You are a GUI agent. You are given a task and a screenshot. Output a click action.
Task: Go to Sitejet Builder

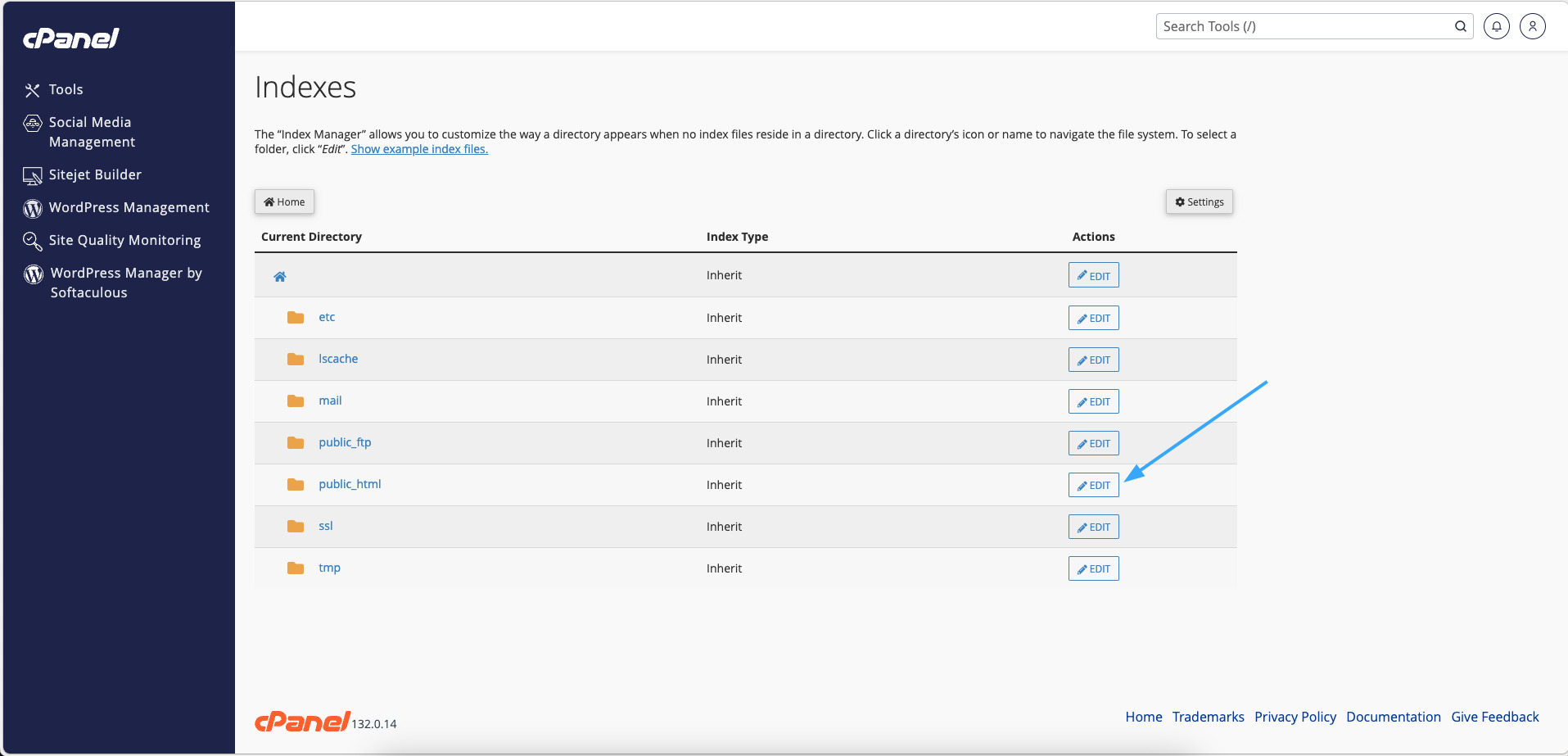(x=95, y=174)
